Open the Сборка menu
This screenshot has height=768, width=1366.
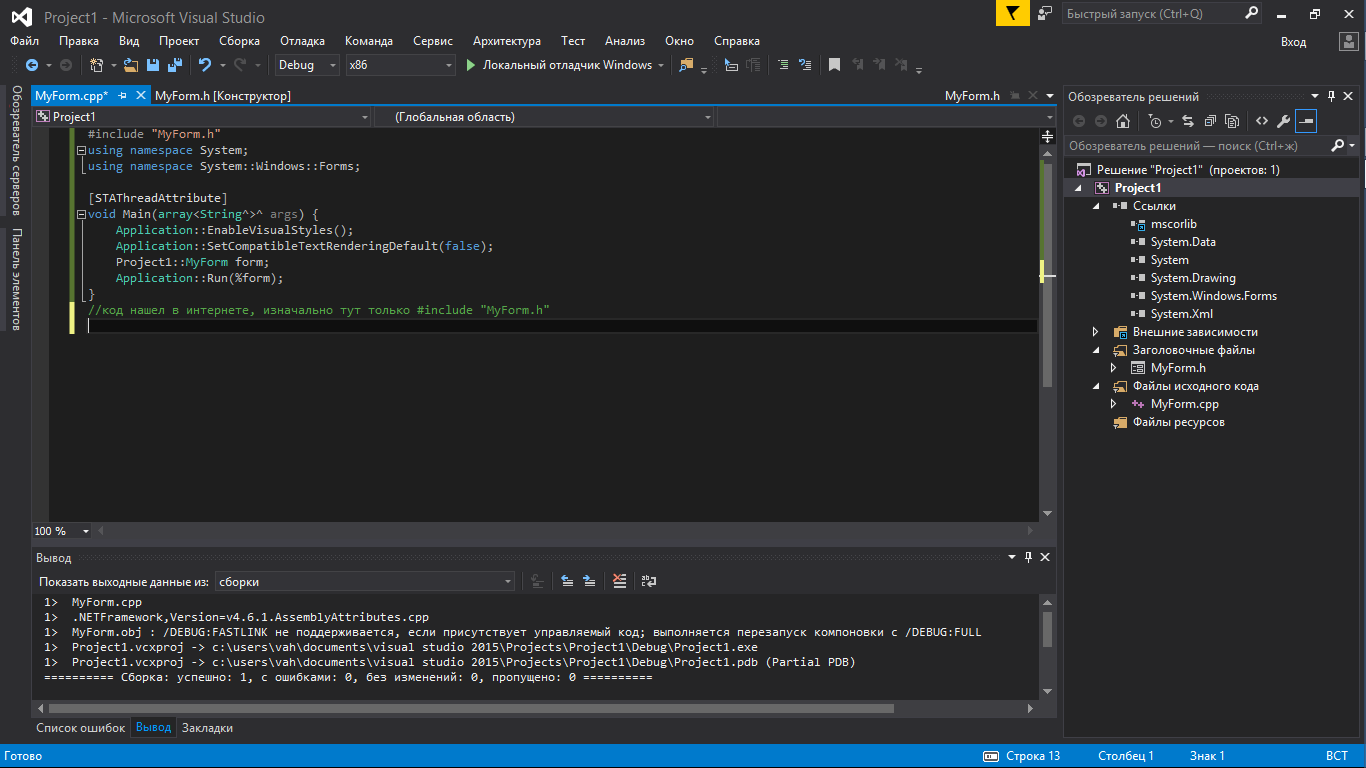(239, 41)
